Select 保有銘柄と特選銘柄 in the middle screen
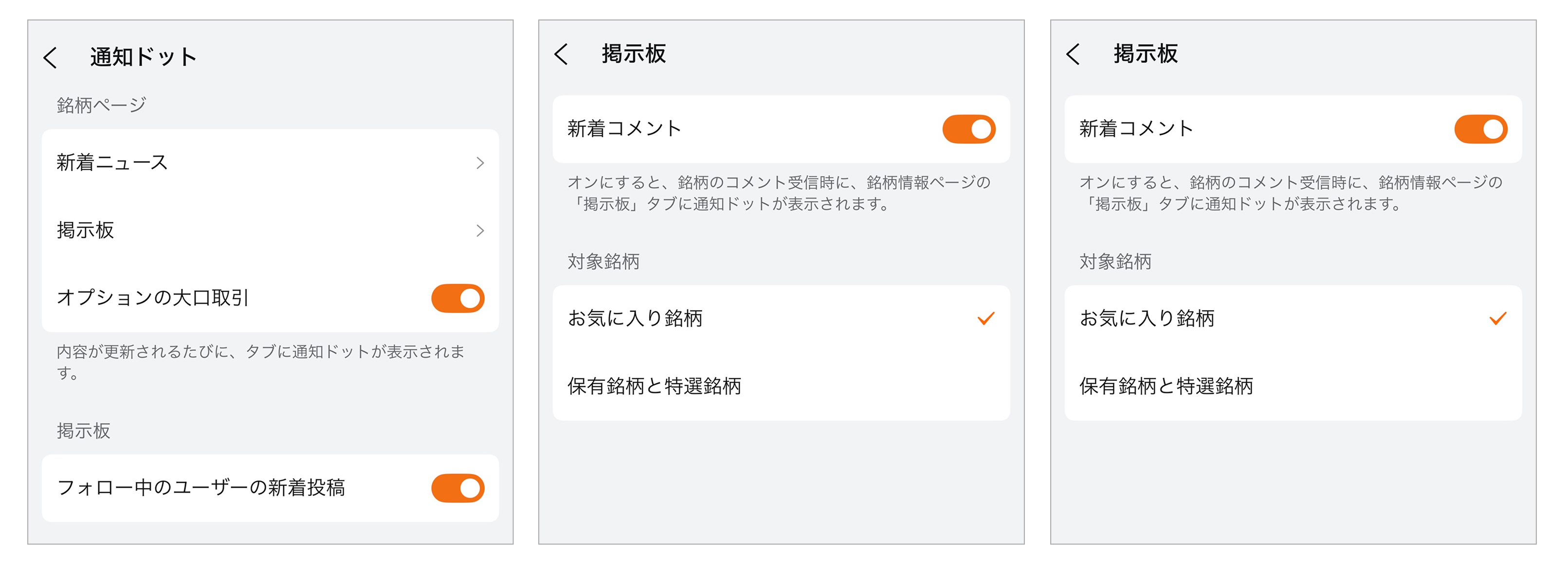1568x567 pixels. point(655,386)
